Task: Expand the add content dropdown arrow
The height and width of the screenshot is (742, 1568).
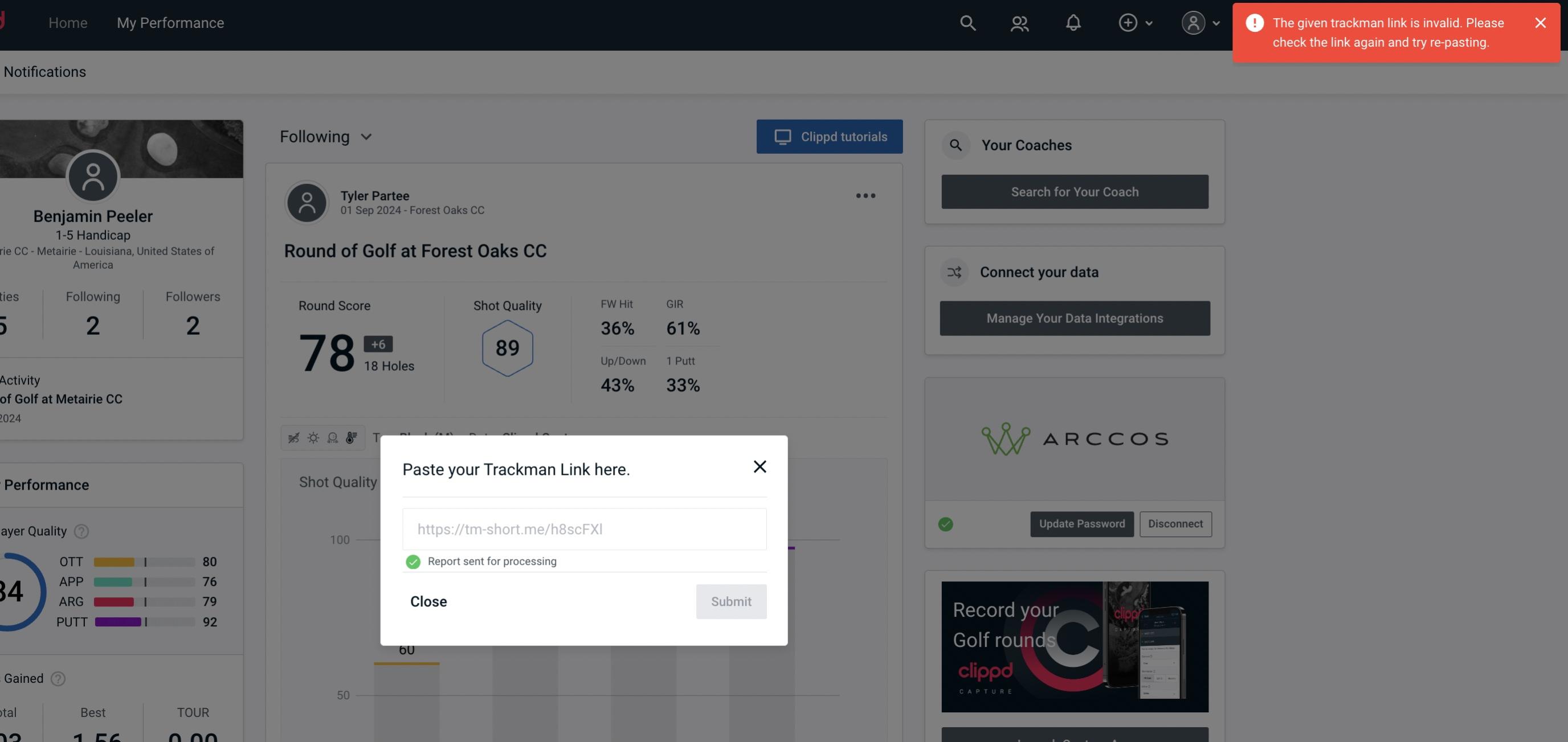Action: coord(1149,21)
